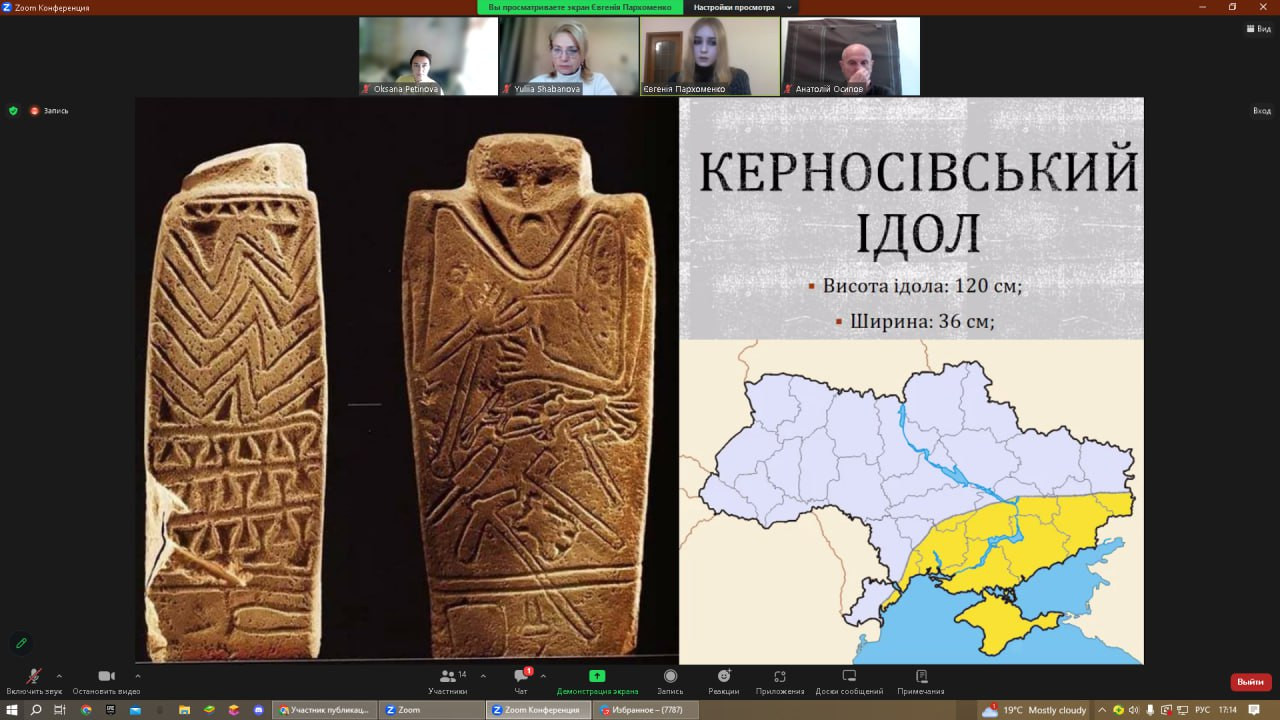The height and width of the screenshot is (720, 1280).
Task: Open Discord from the taskbar
Action: pyautogui.click(x=259, y=710)
